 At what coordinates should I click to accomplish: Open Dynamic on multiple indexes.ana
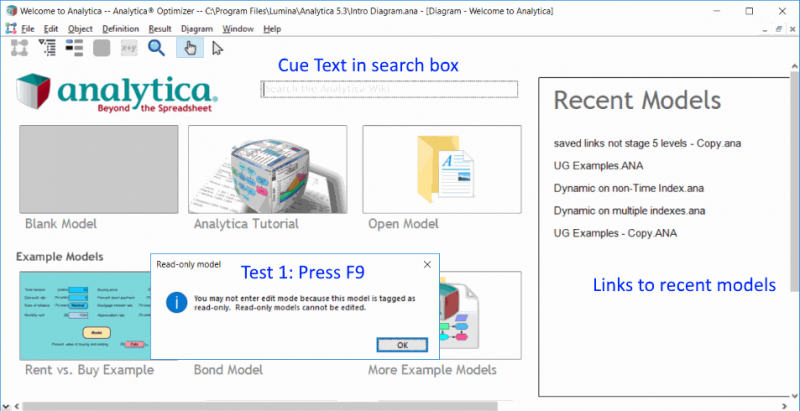[630, 211]
